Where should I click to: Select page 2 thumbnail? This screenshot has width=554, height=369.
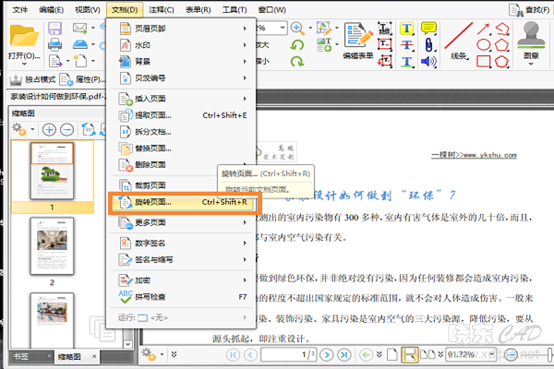click(x=52, y=246)
